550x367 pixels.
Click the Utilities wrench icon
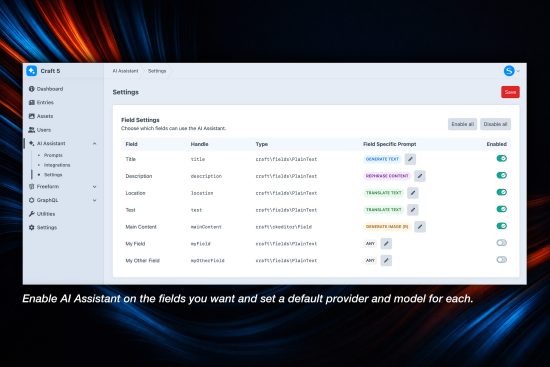[x=32, y=214]
